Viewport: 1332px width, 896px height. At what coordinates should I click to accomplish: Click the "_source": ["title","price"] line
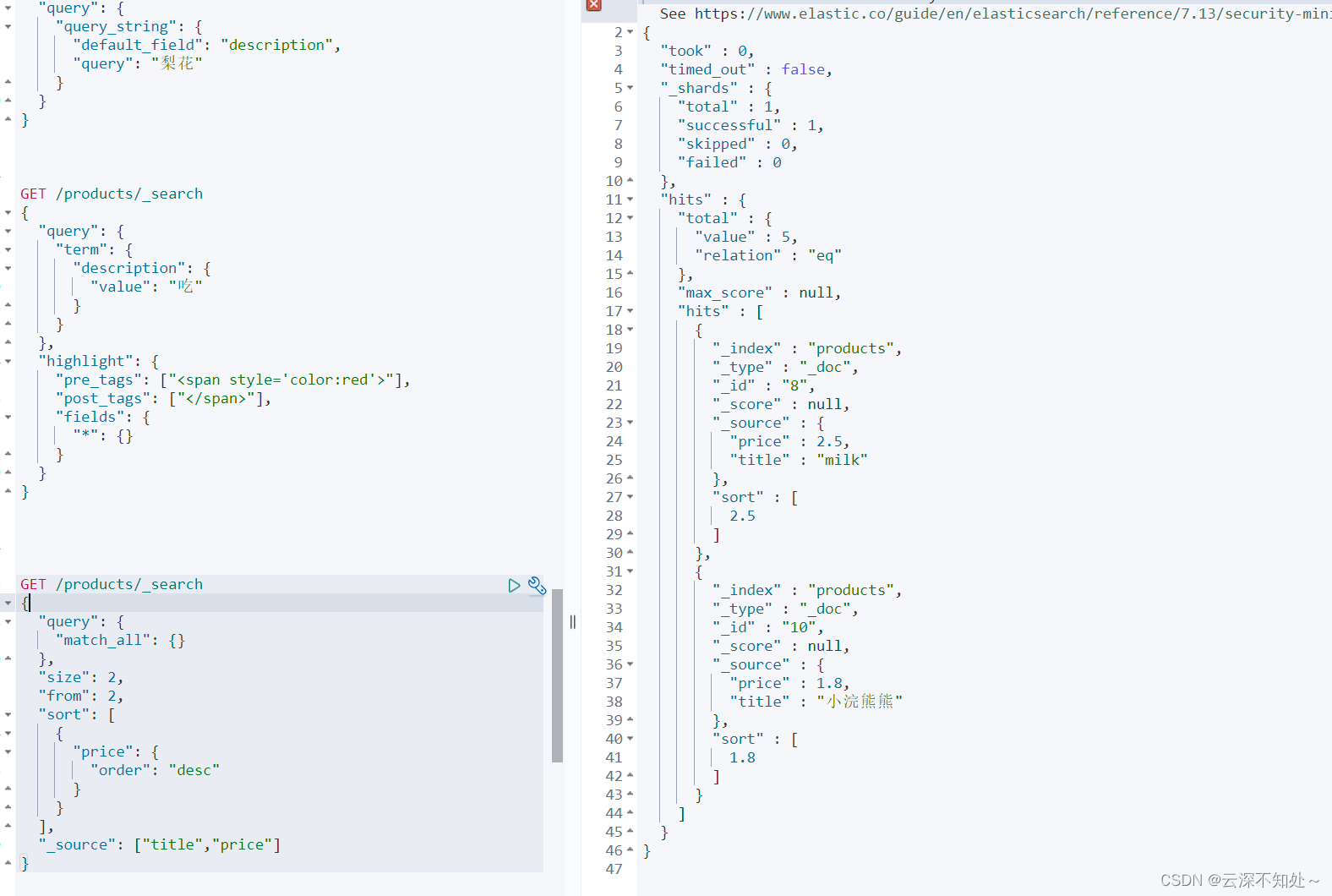[160, 844]
